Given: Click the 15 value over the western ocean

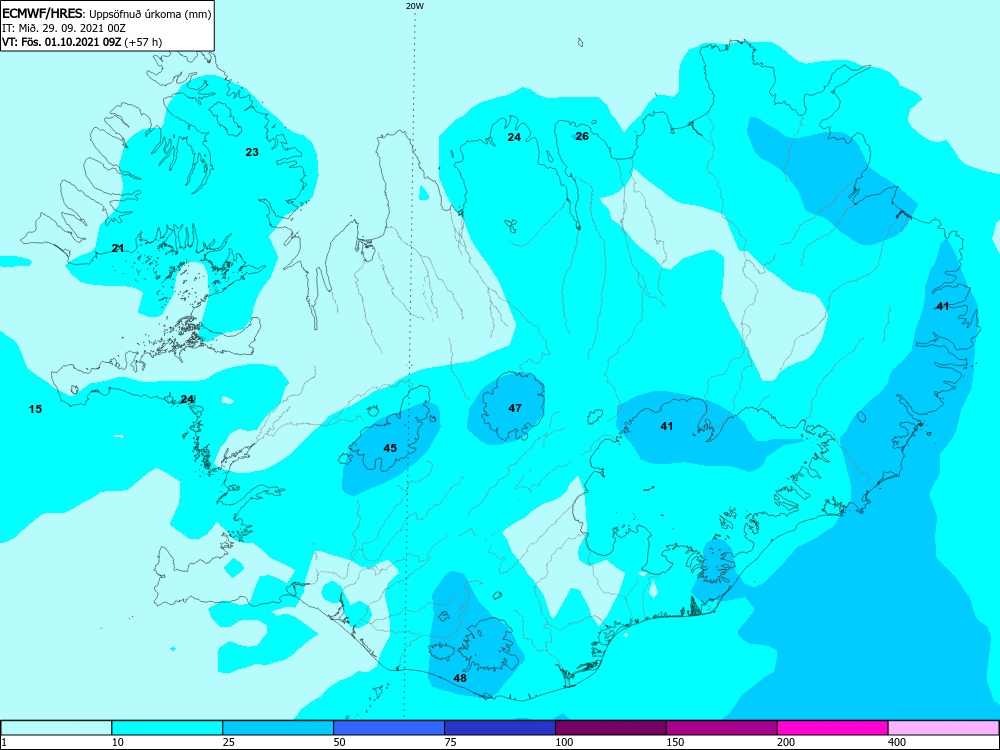Looking at the screenshot, I should tap(36, 409).
